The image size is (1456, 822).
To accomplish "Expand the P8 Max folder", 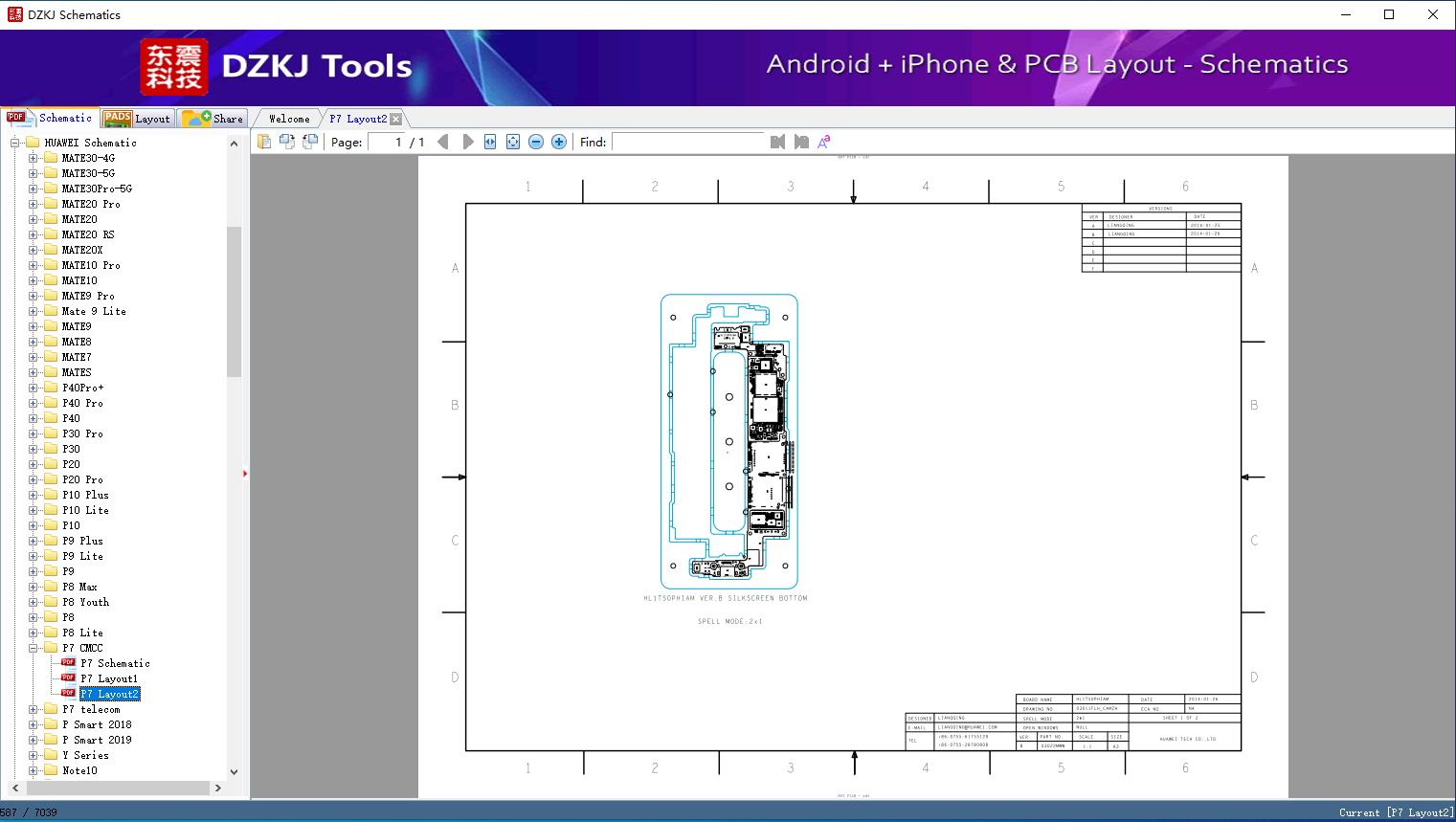I will [33, 587].
